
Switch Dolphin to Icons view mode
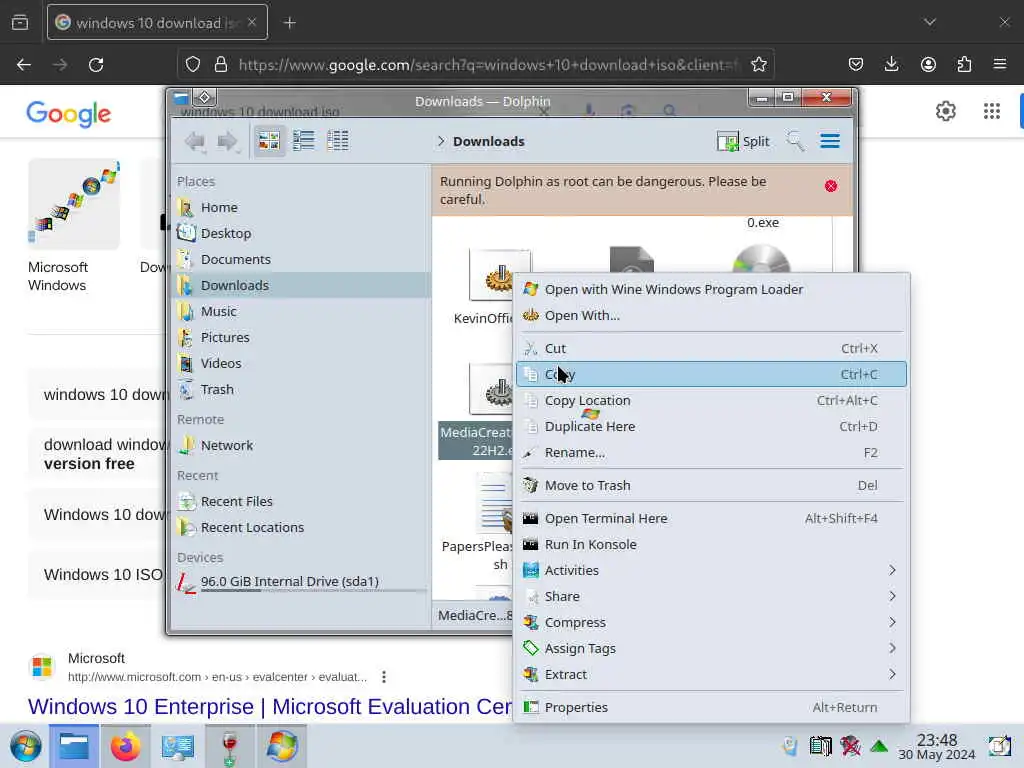[269, 140]
